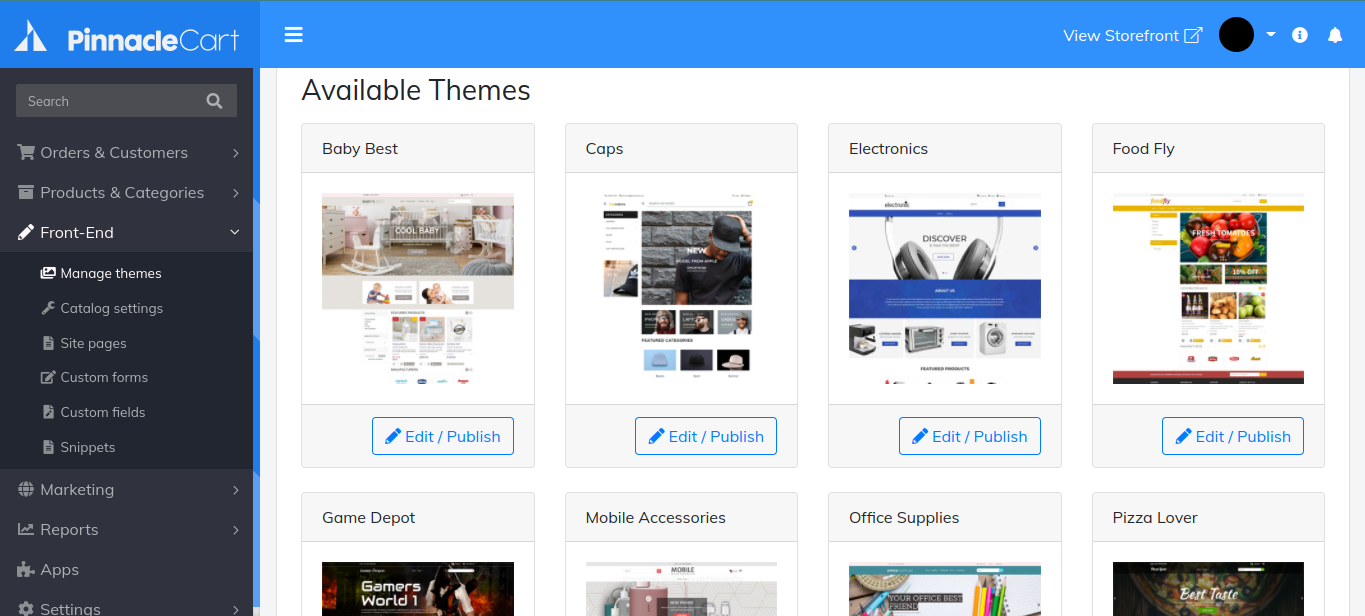Click the Front-End pencil icon

[x=26, y=232]
